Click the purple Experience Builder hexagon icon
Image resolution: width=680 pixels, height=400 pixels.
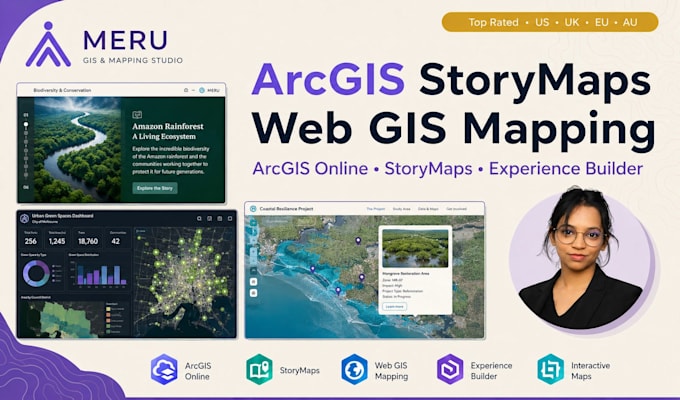pos(450,370)
